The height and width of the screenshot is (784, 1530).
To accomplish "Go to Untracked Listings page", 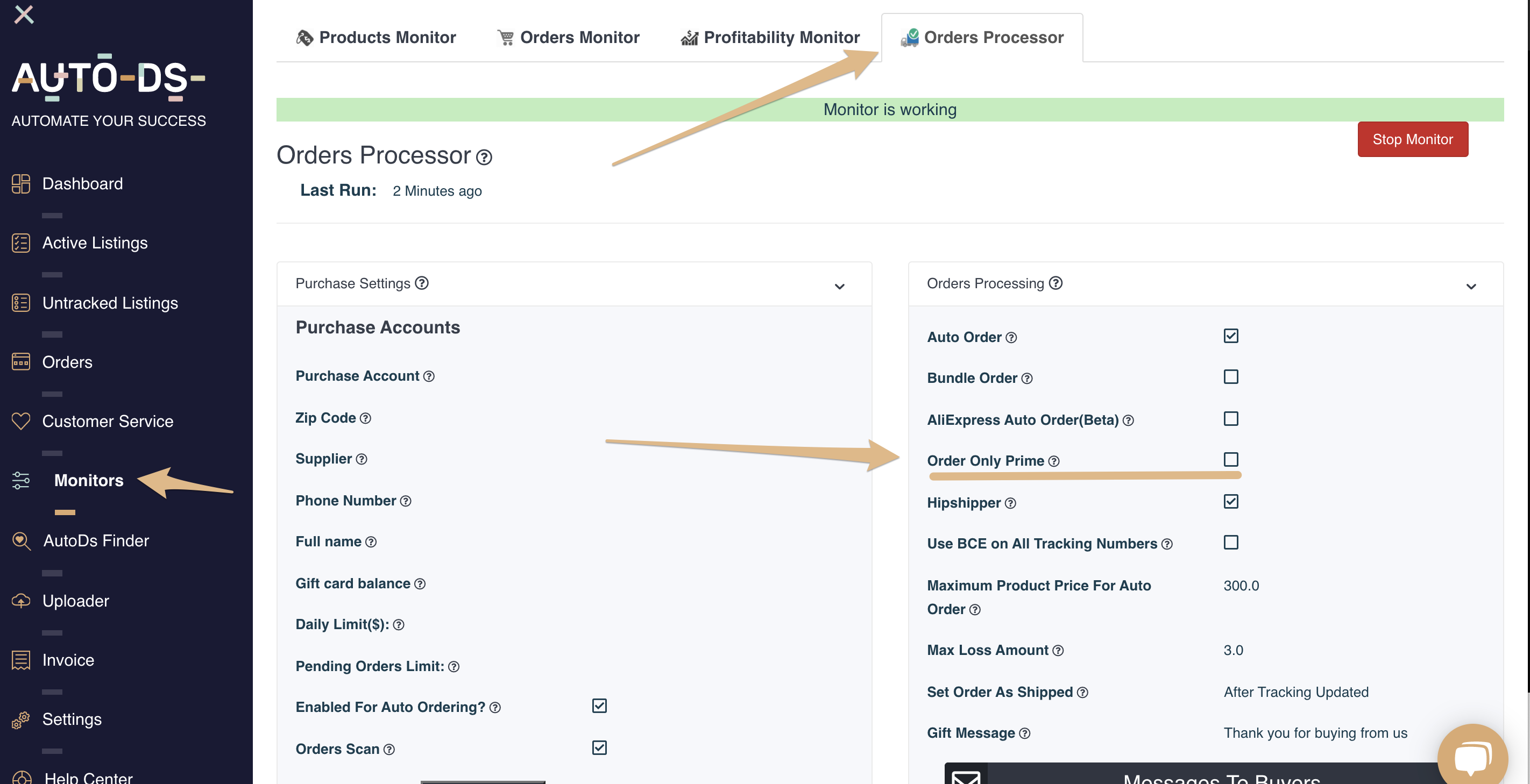I will point(110,303).
